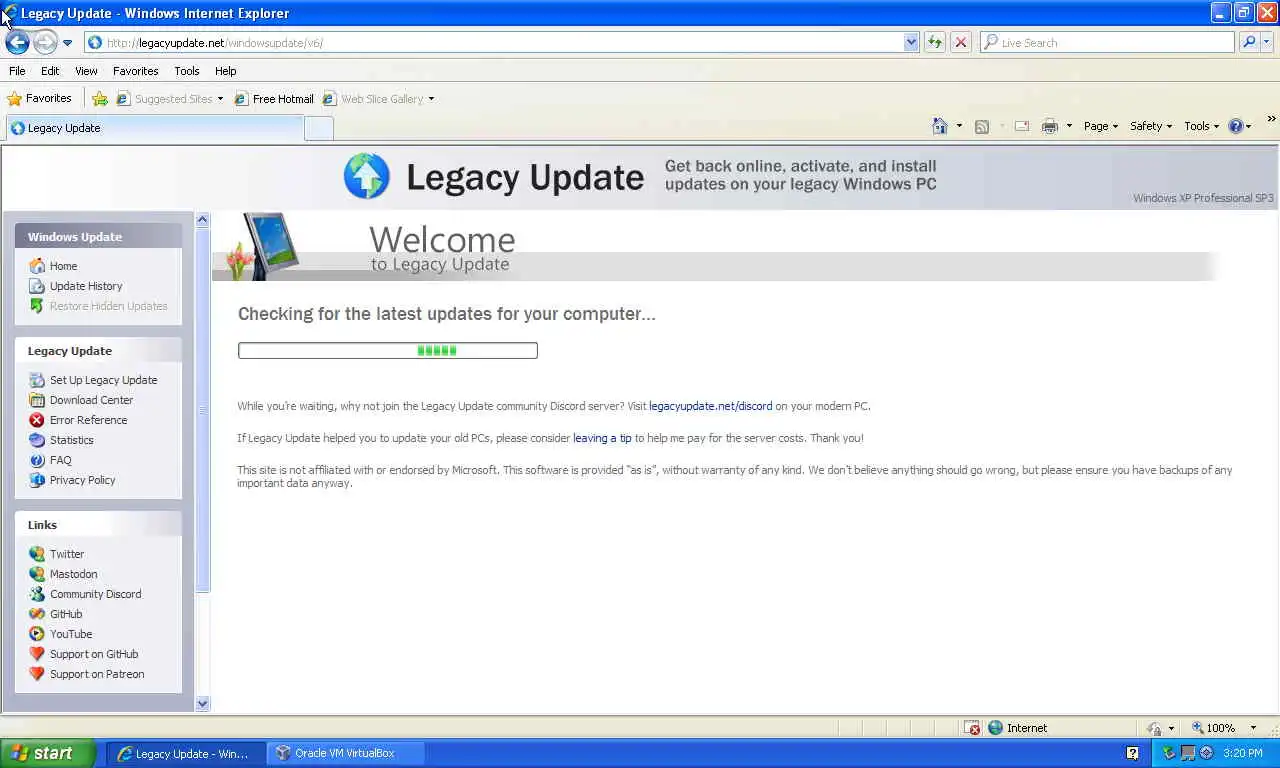Click the Print icon
Viewport: 1280px width, 768px height.
[x=1049, y=126]
